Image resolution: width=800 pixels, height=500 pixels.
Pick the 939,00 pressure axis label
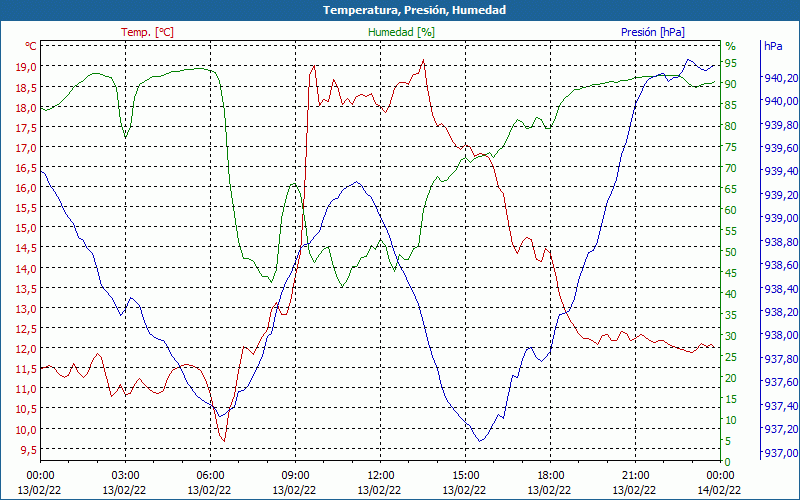(x=781, y=218)
